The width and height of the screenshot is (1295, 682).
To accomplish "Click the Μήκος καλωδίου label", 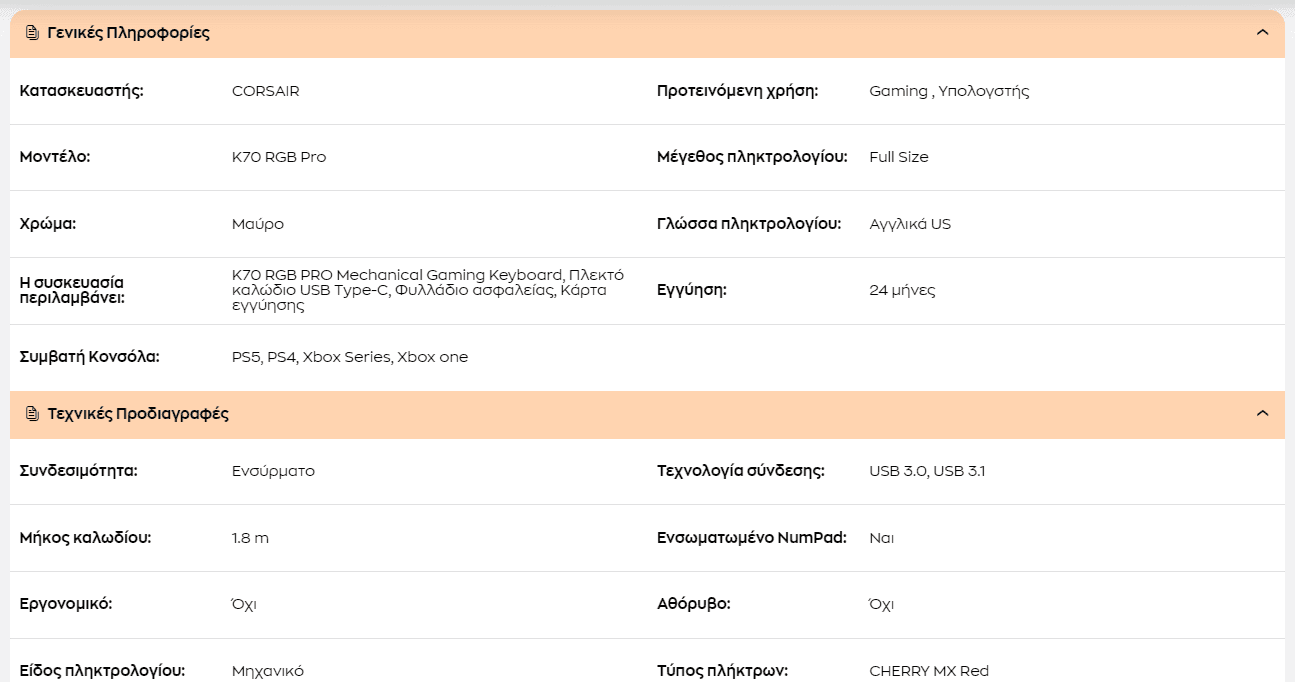I will tap(86, 538).
